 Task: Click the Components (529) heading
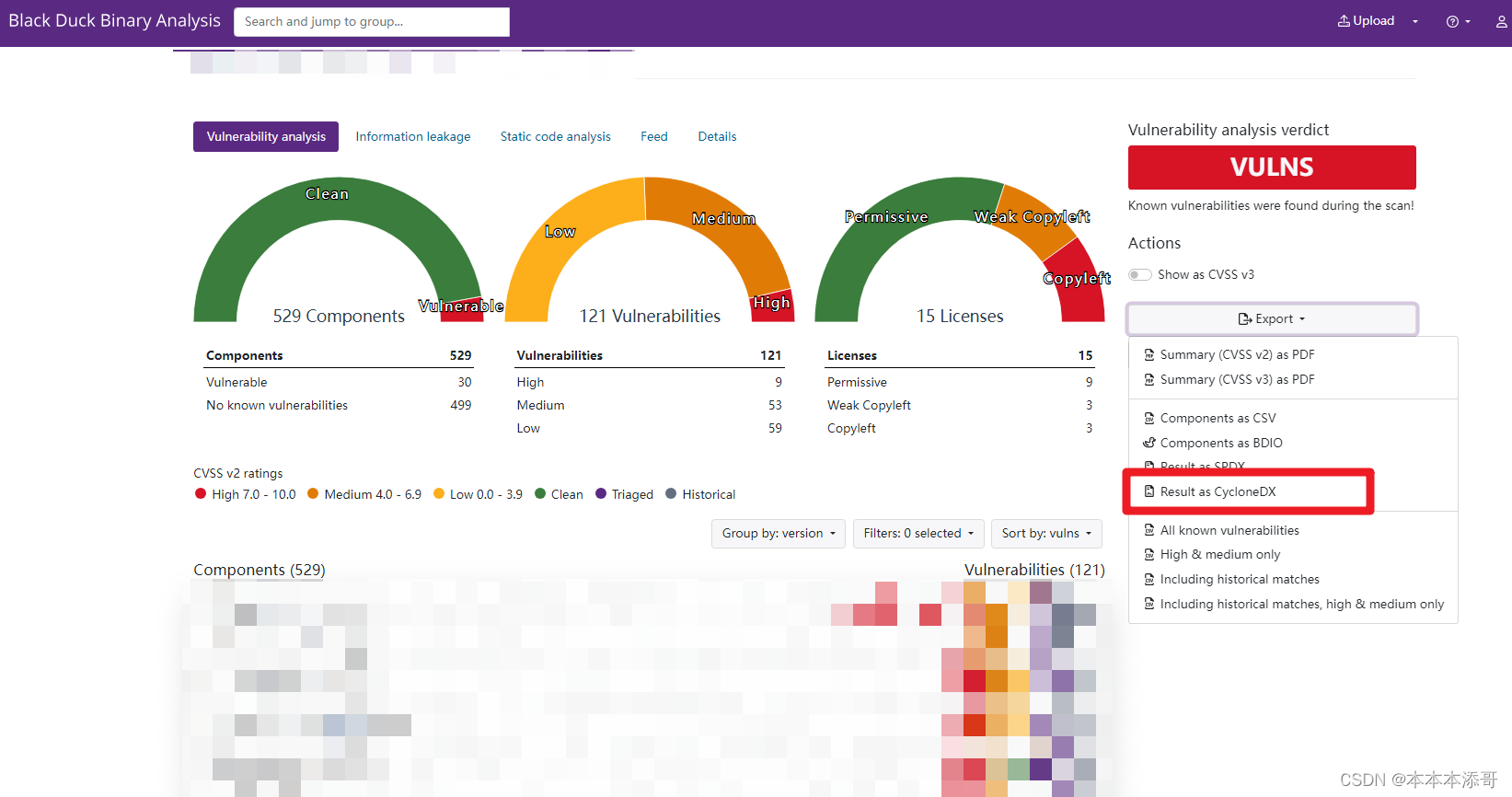[x=260, y=570]
